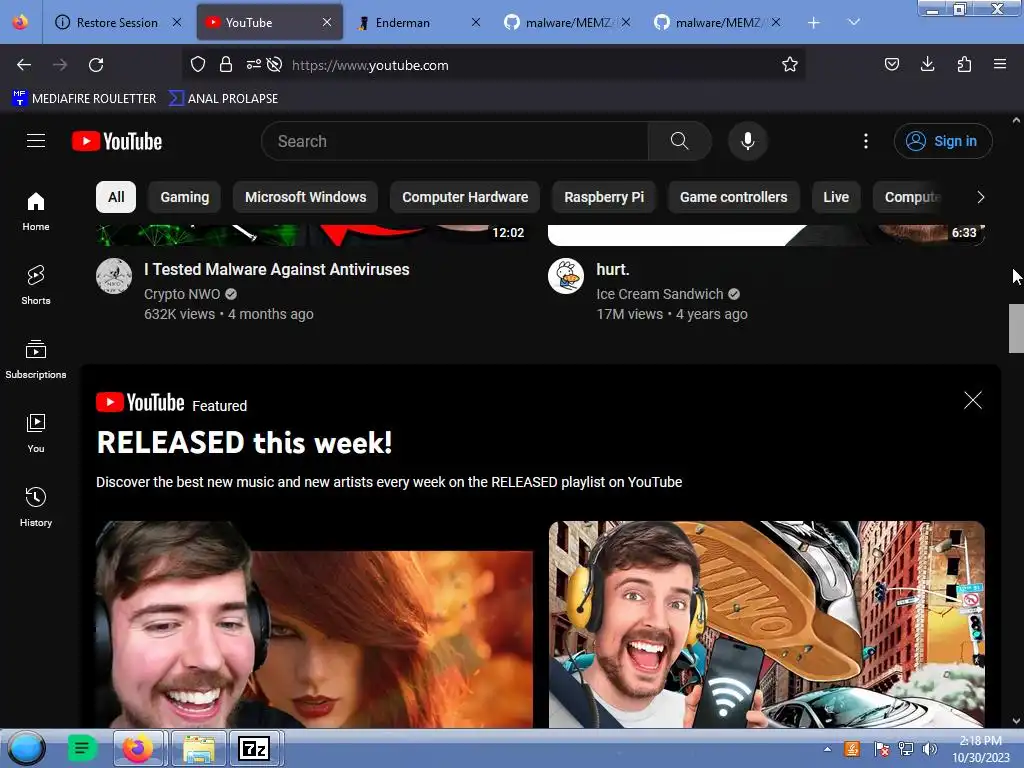Open You section in sidebar
1024x768 pixels.
tap(36, 432)
